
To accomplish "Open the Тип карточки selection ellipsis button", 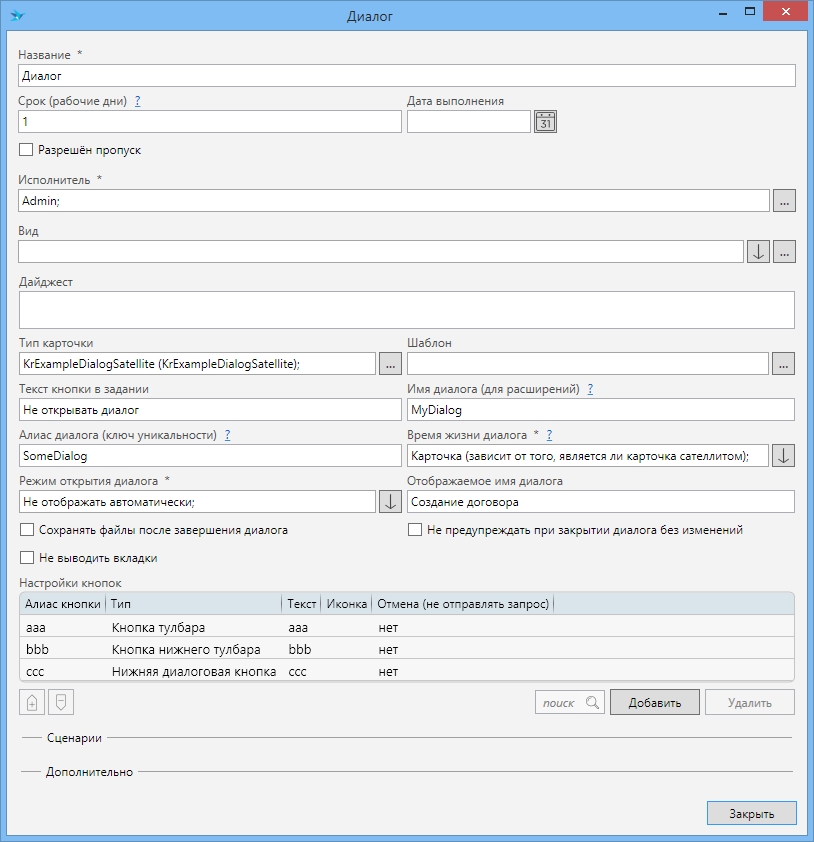I will [390, 365].
